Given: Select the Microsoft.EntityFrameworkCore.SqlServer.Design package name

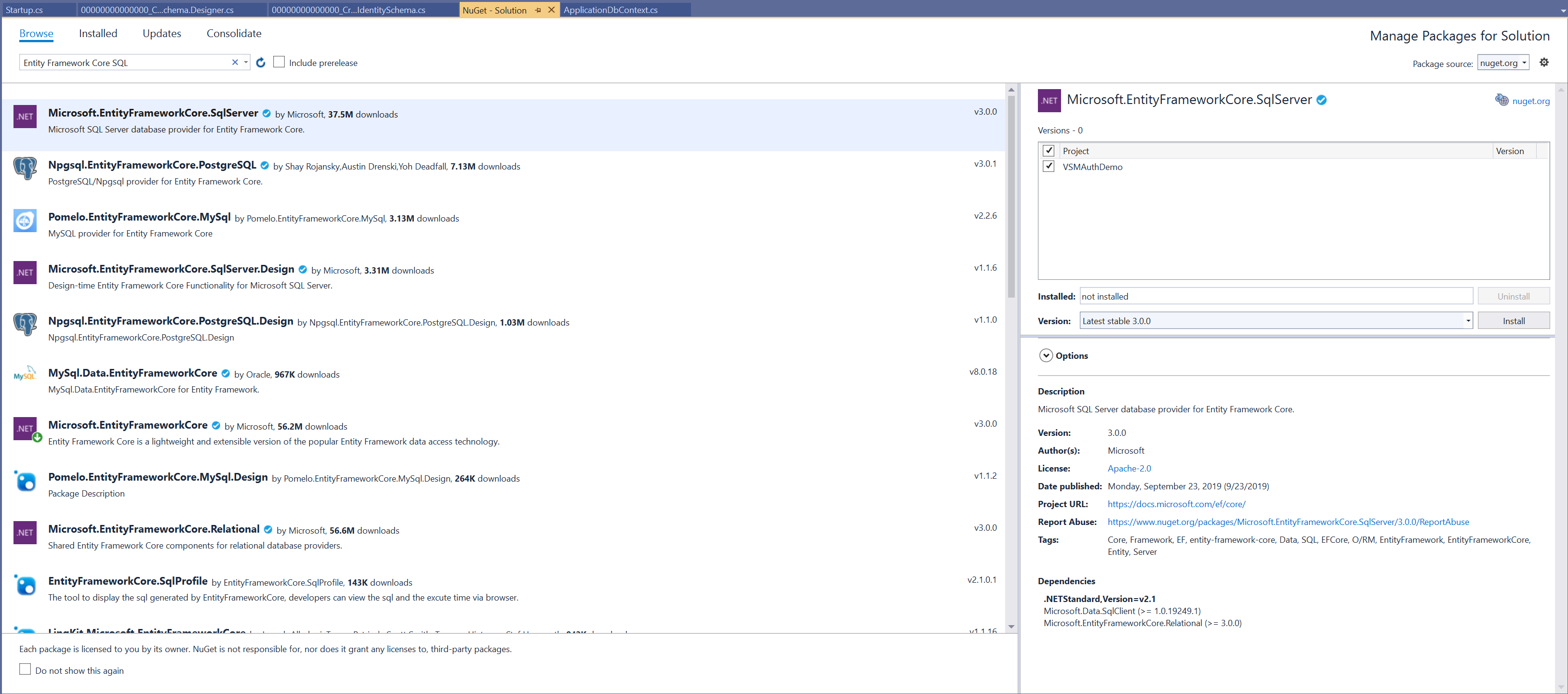Looking at the screenshot, I should [x=171, y=269].
